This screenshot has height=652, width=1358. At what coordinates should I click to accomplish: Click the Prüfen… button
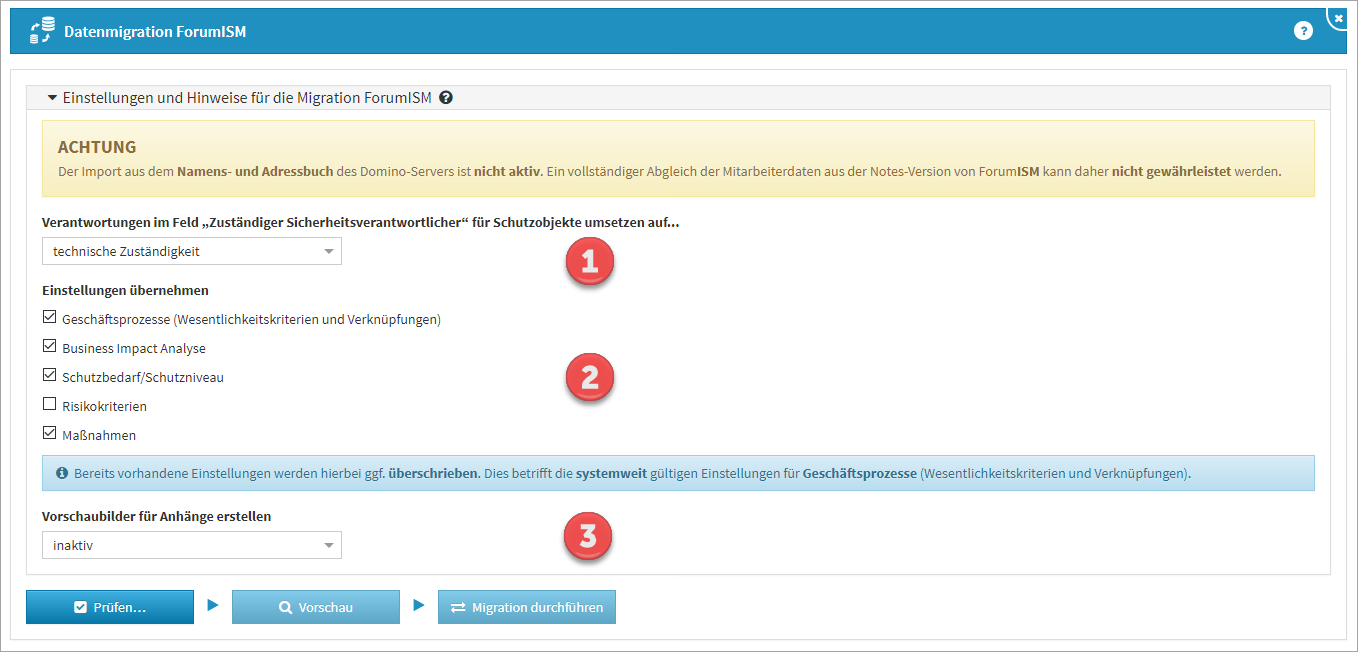[110, 607]
